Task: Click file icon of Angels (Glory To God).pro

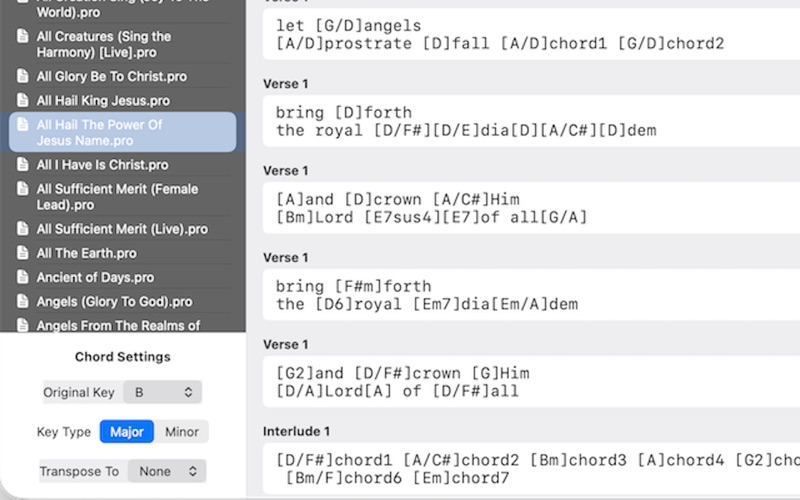Action: (22, 301)
